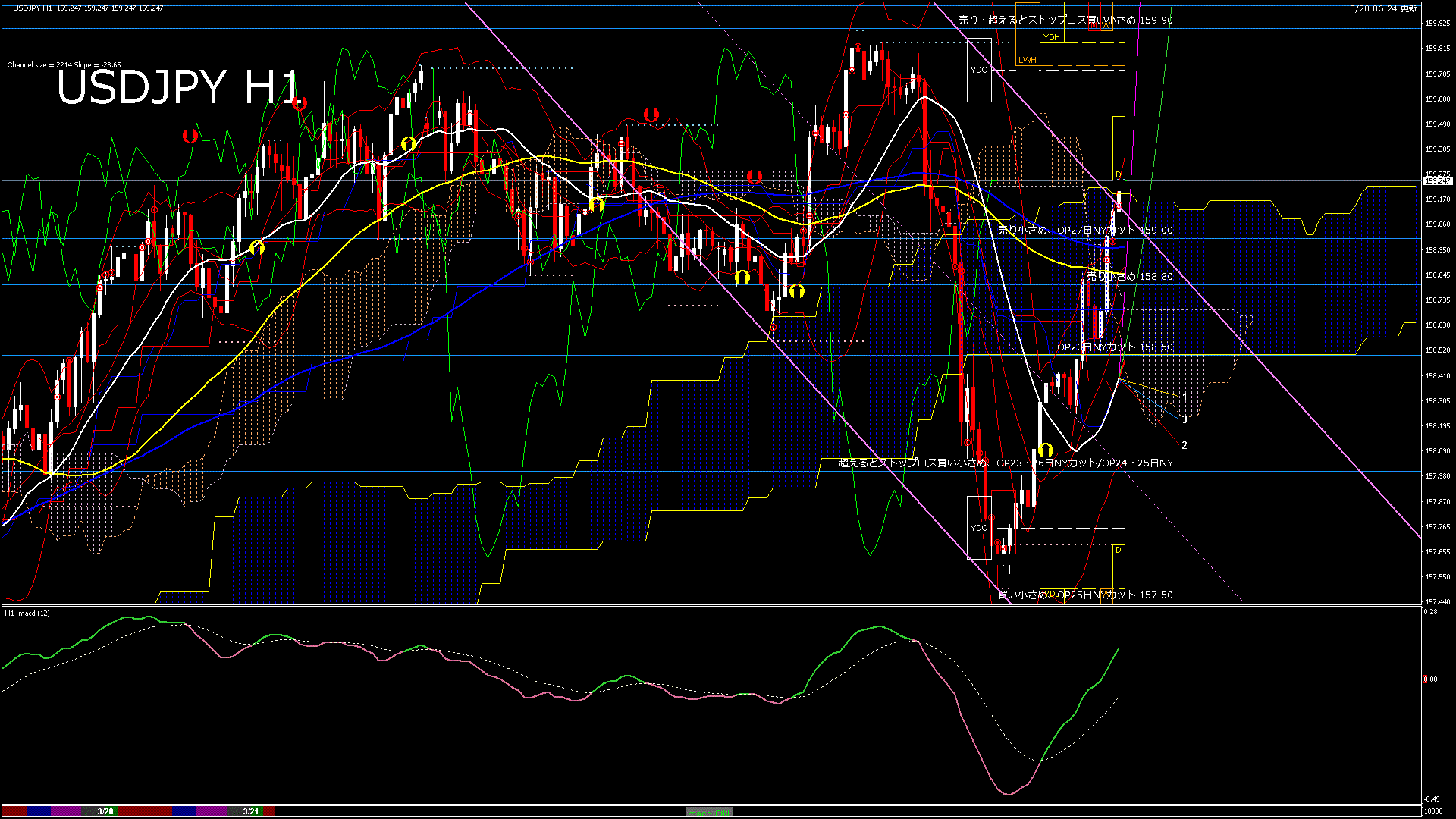This screenshot has height=819, width=1456.
Task: Click the yellow YDH level label
Action: point(1051,38)
